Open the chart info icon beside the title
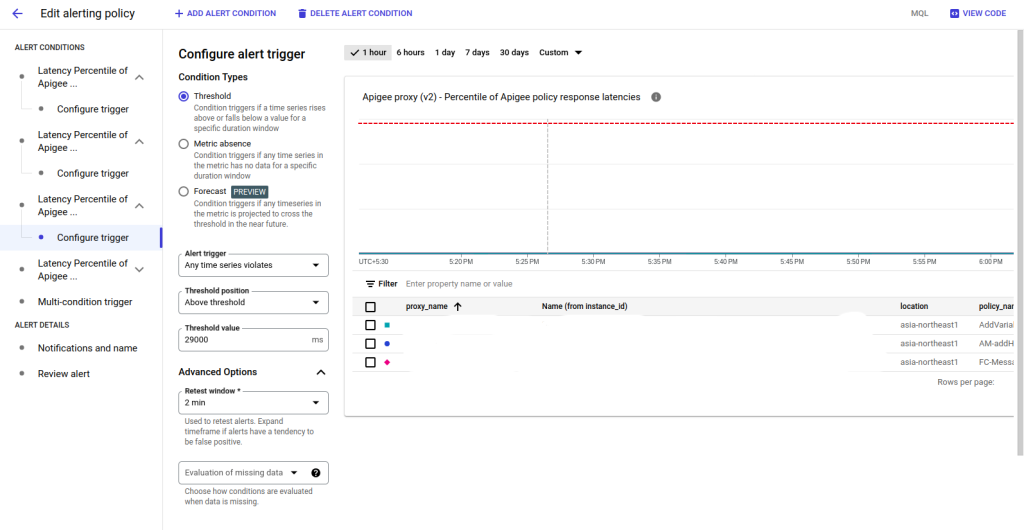Image resolution: width=1024 pixels, height=530 pixels. point(656,97)
